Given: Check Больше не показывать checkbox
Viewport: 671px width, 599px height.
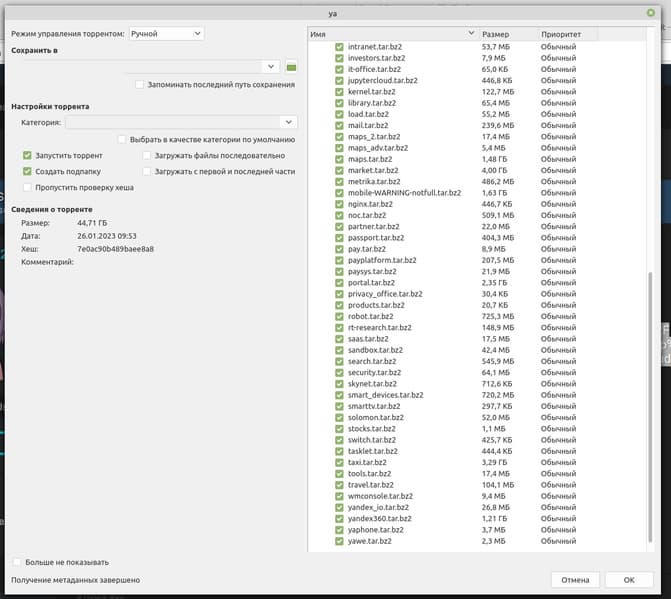Looking at the screenshot, I should [x=17, y=562].
